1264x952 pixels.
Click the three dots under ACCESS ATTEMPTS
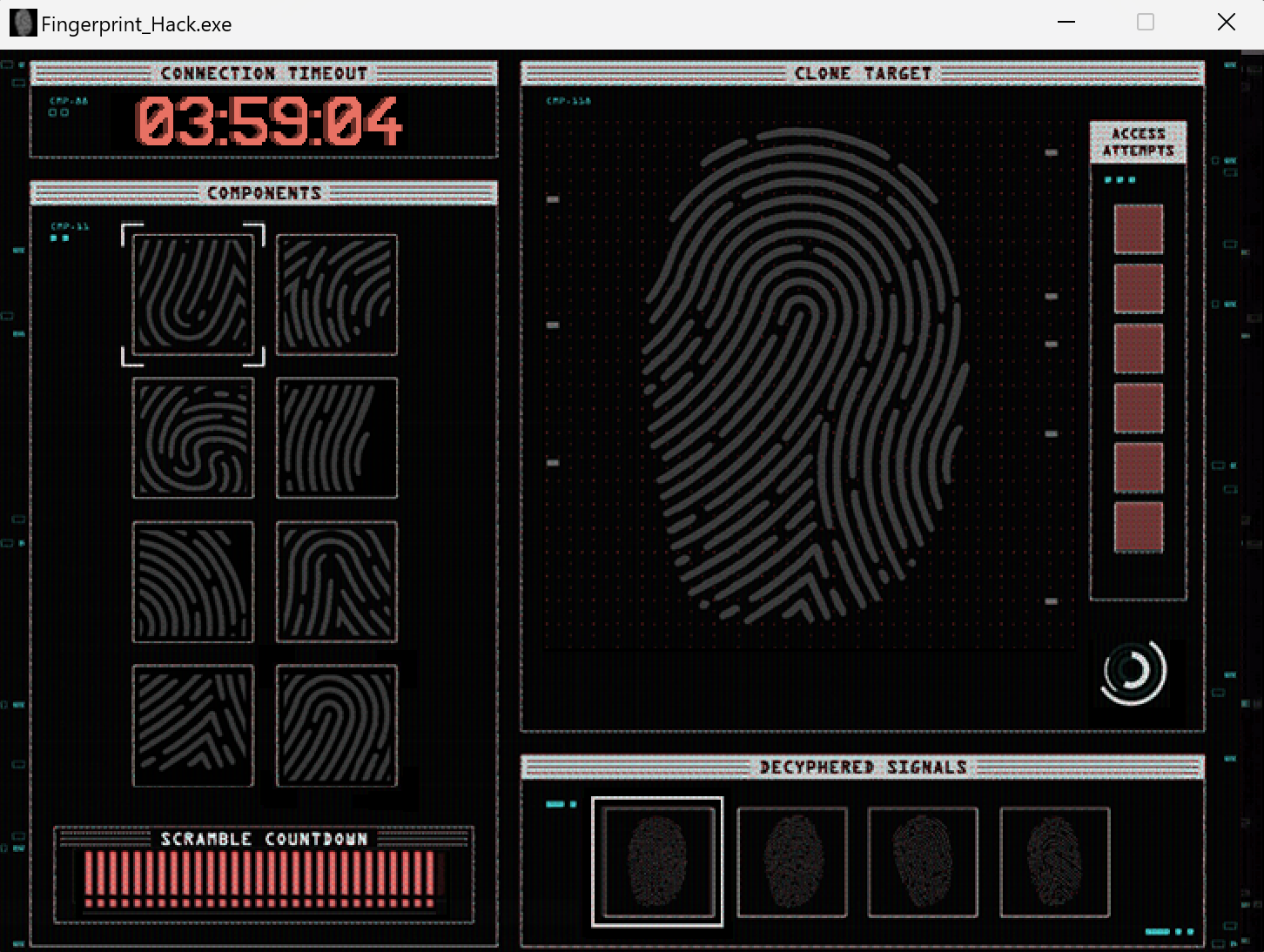point(1120,179)
